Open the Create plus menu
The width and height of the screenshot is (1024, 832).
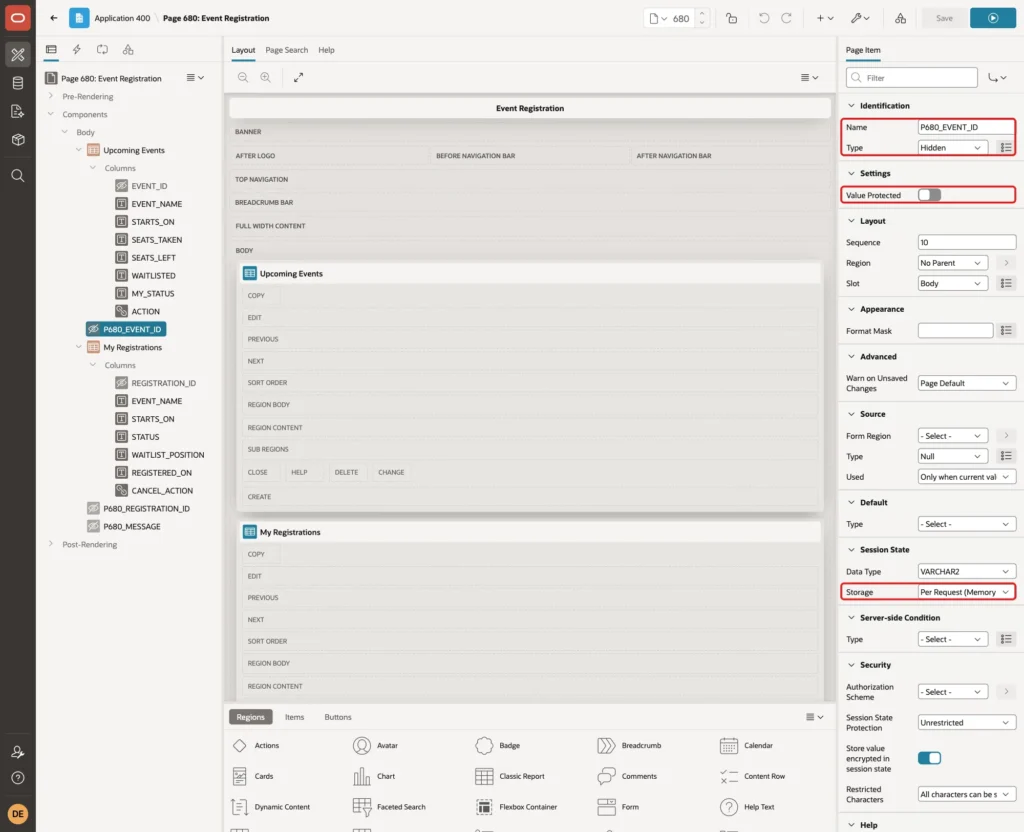click(x=825, y=18)
